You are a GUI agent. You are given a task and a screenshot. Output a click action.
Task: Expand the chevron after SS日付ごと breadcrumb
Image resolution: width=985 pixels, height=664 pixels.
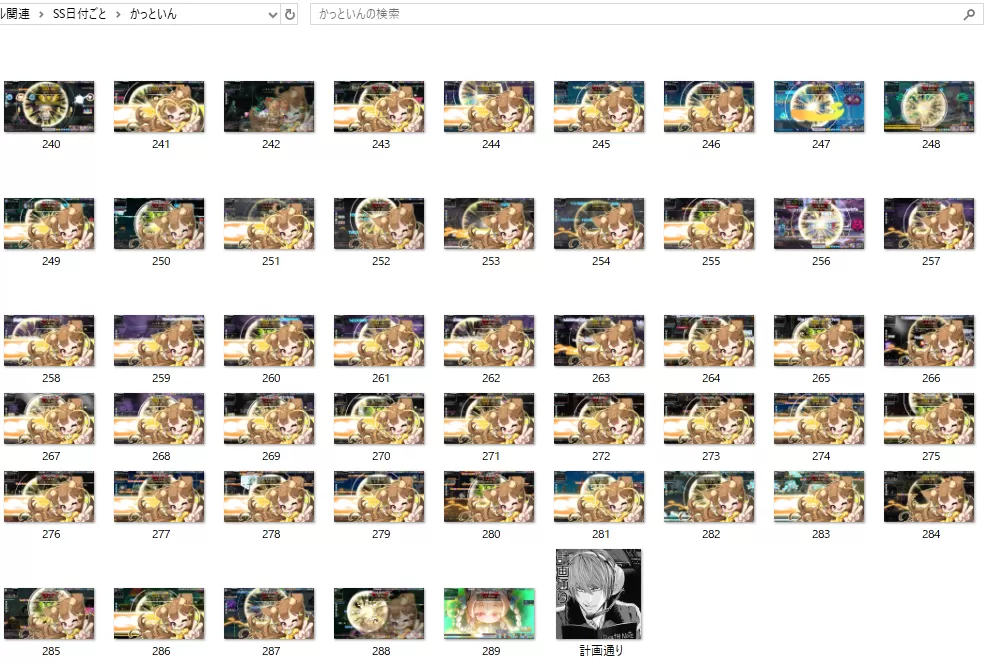pyautogui.click(x=118, y=14)
